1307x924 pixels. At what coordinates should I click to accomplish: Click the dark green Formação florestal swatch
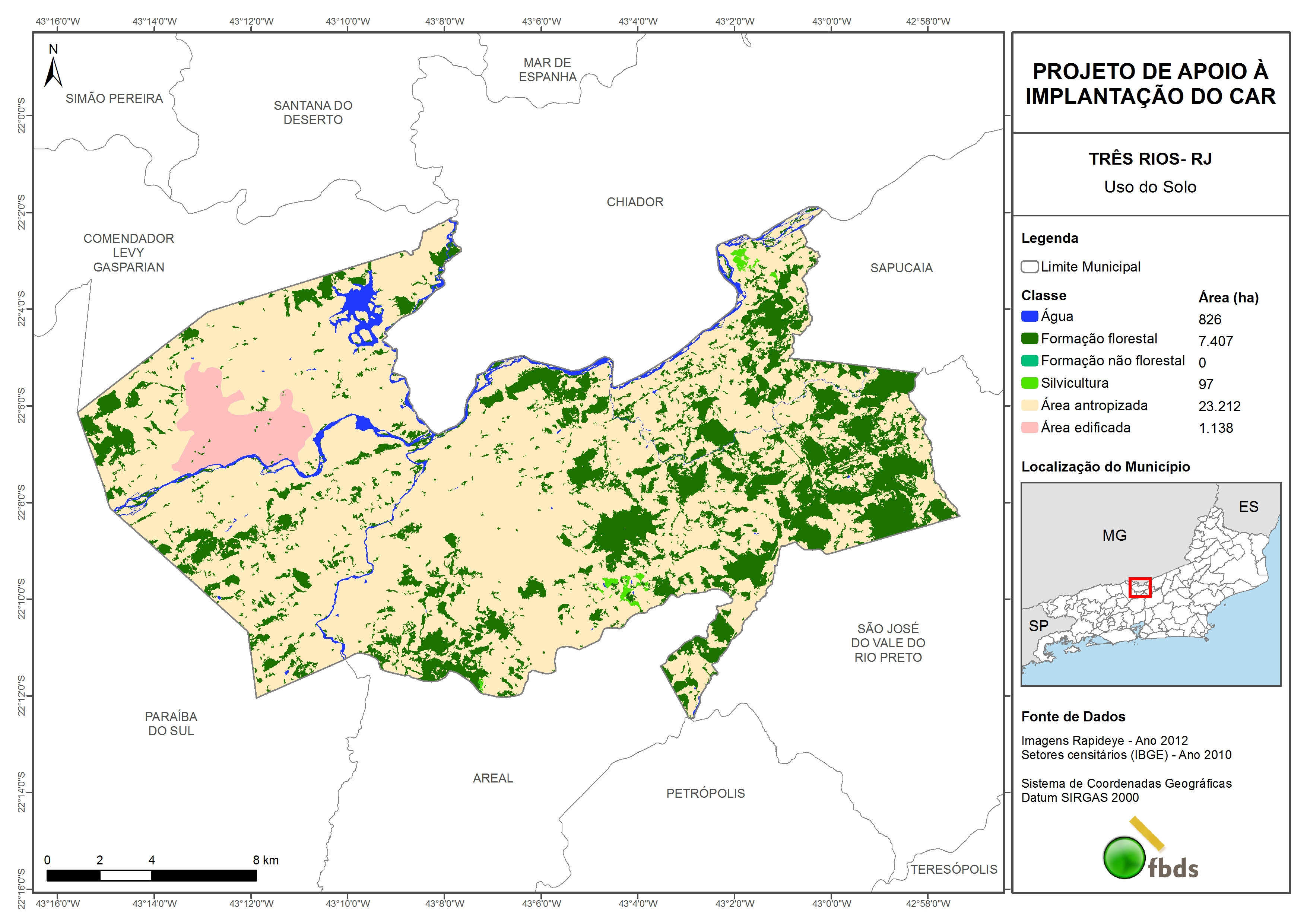coord(1029,339)
